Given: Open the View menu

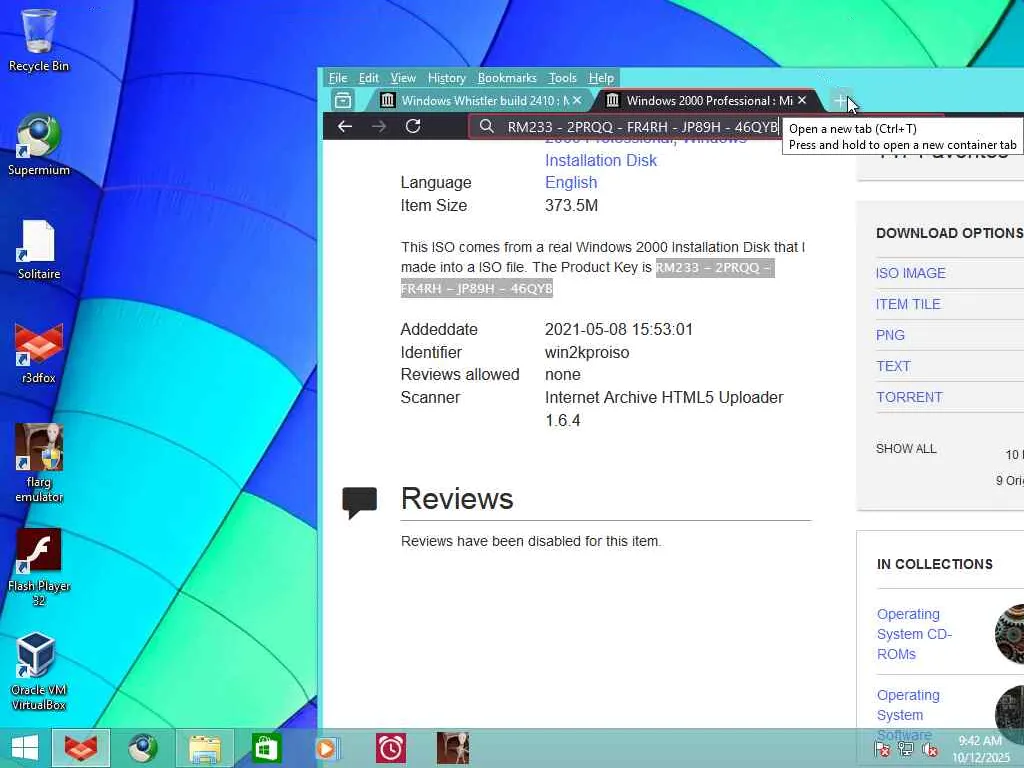Looking at the screenshot, I should [403, 78].
